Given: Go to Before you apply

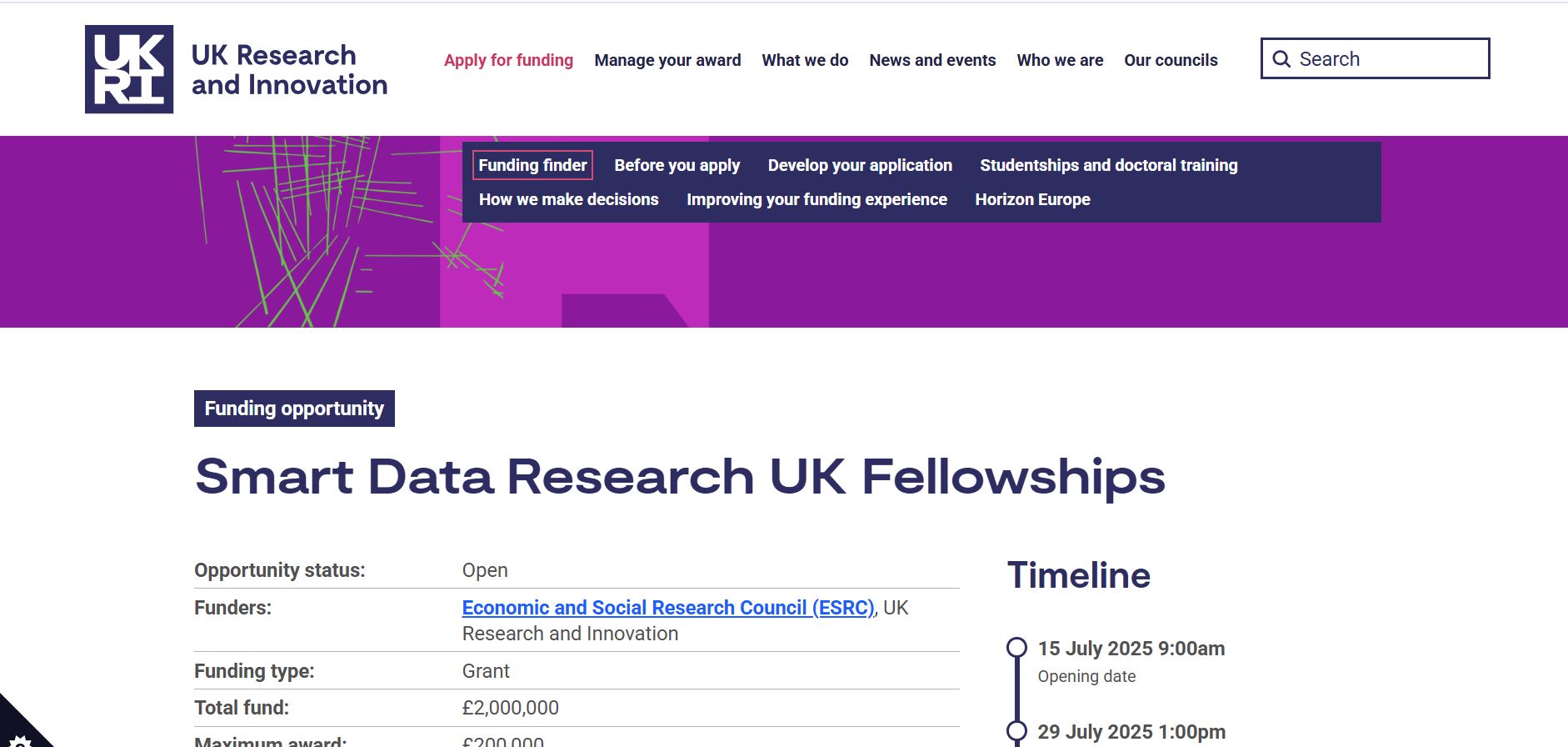Looking at the screenshot, I should (677, 165).
